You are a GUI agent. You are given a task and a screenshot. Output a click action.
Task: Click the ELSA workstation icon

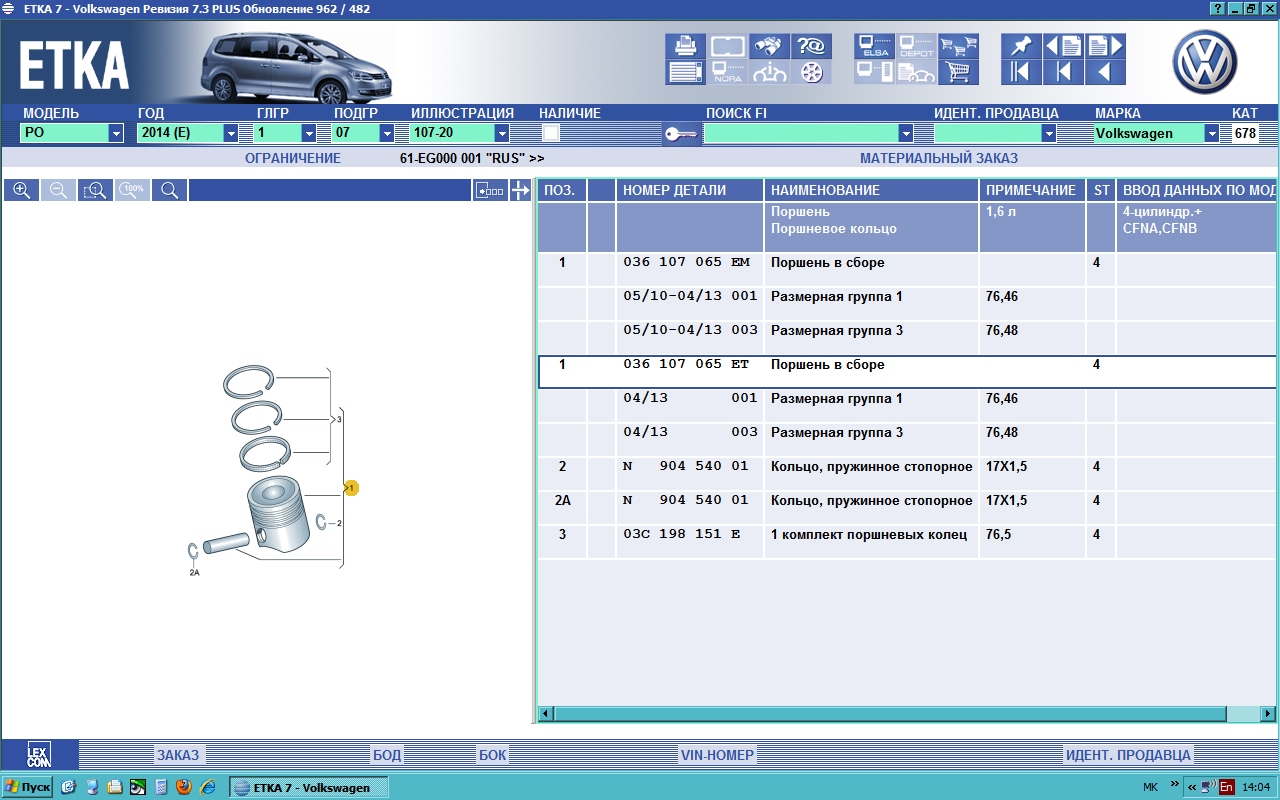[x=873, y=46]
